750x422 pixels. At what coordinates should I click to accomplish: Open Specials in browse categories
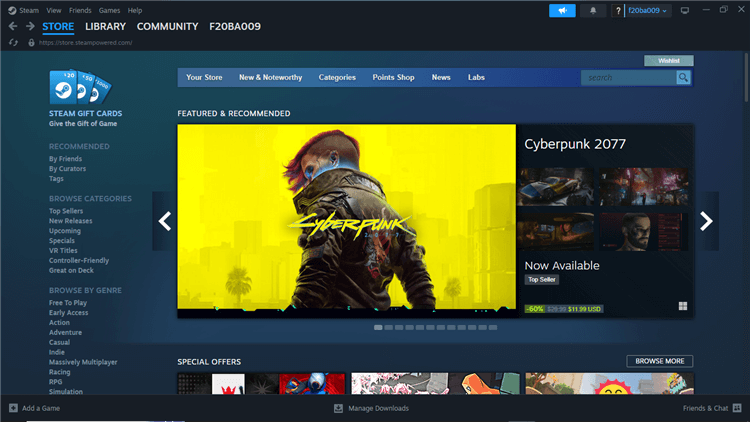62,241
